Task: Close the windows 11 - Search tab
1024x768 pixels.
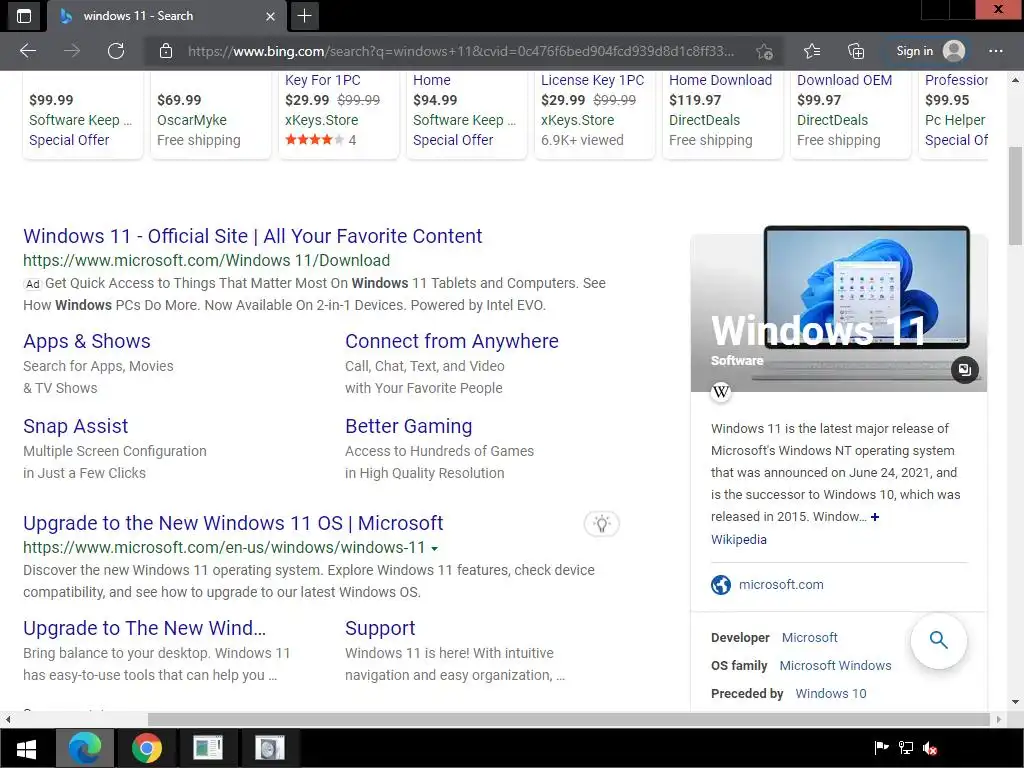Action: (270, 16)
